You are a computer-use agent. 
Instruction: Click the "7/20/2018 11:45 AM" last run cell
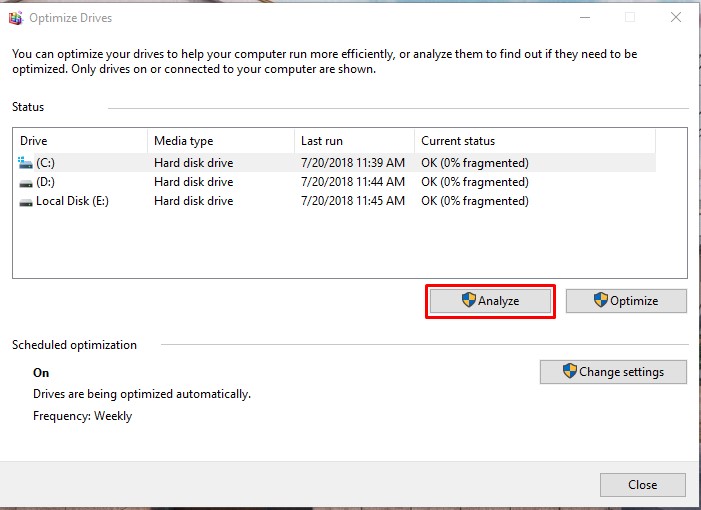pyautogui.click(x=353, y=201)
